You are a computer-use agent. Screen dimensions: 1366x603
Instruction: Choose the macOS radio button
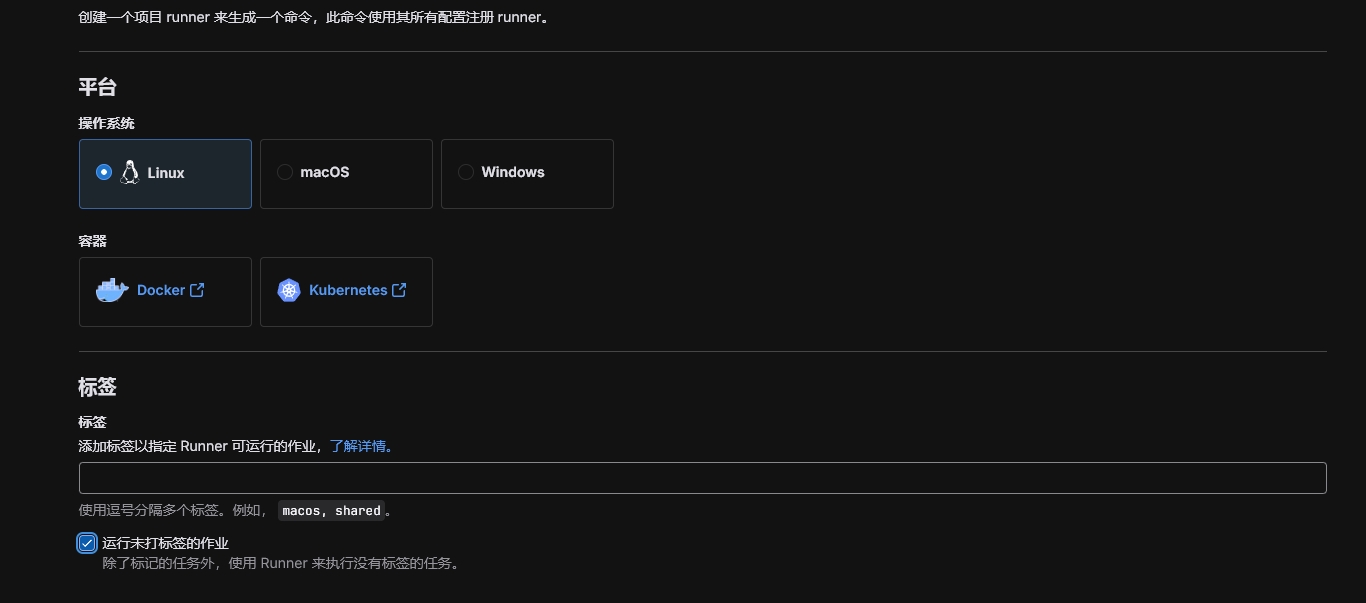285,172
